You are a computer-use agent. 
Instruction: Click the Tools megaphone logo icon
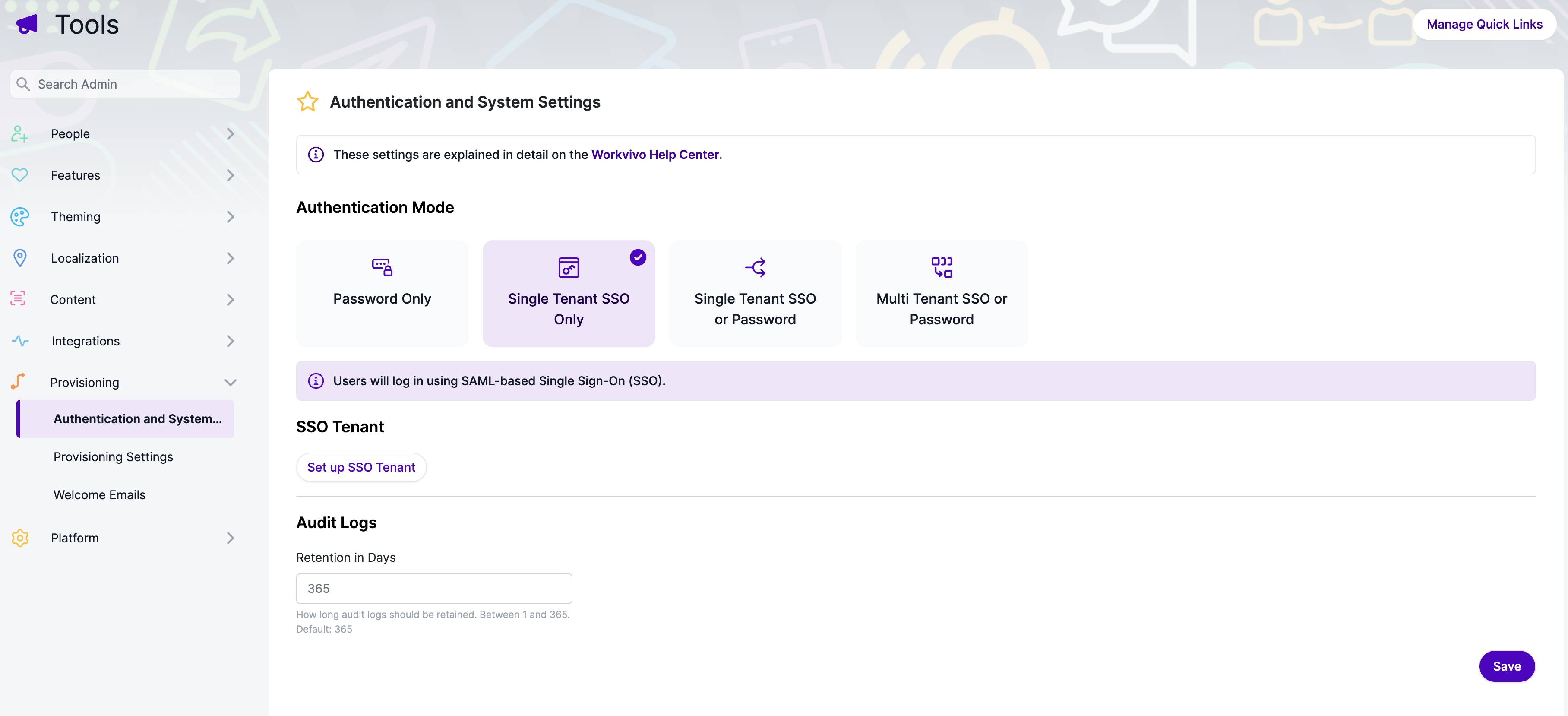[x=27, y=24]
